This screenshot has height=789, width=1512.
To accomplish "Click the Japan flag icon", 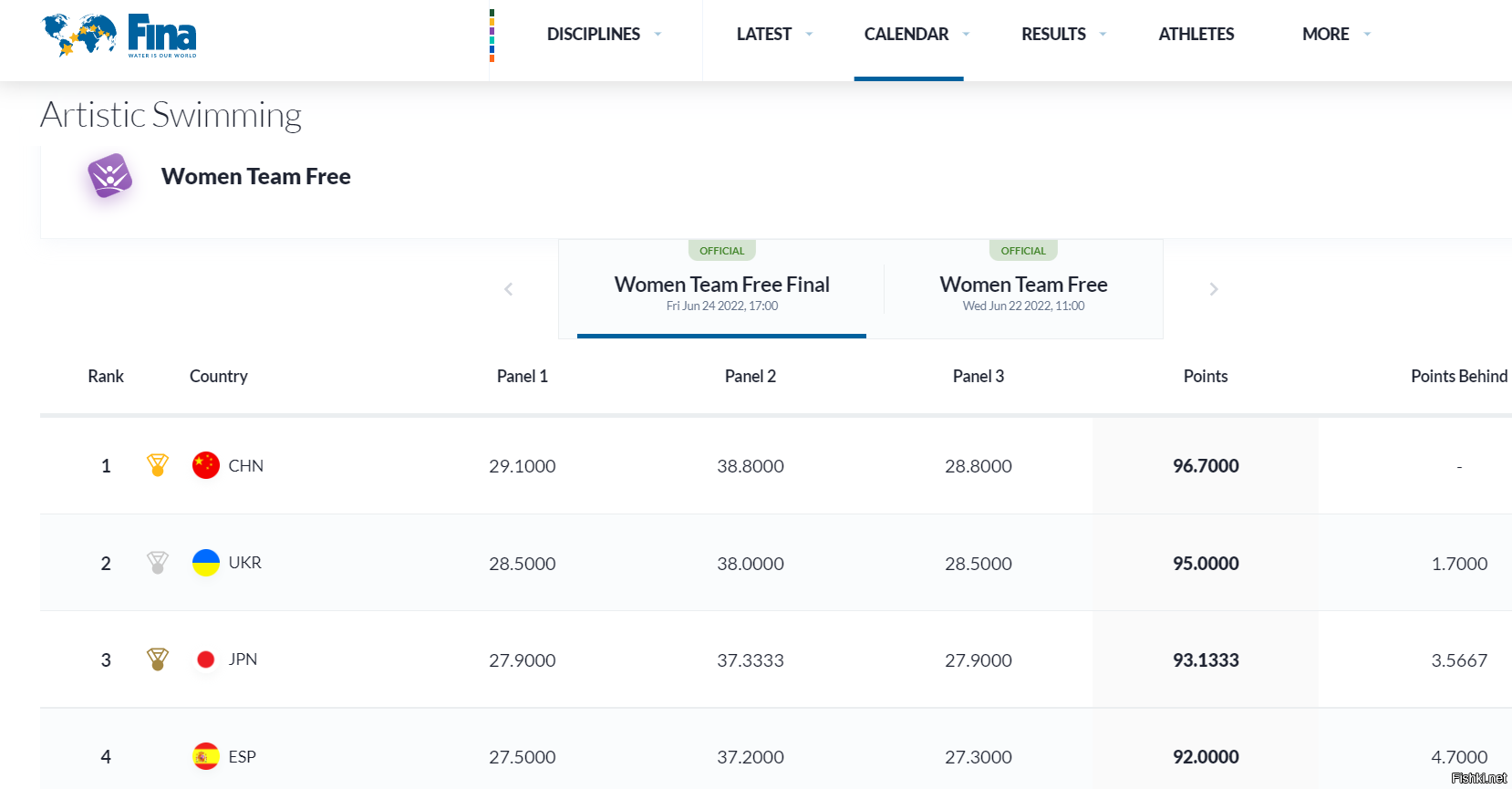I will (206, 659).
